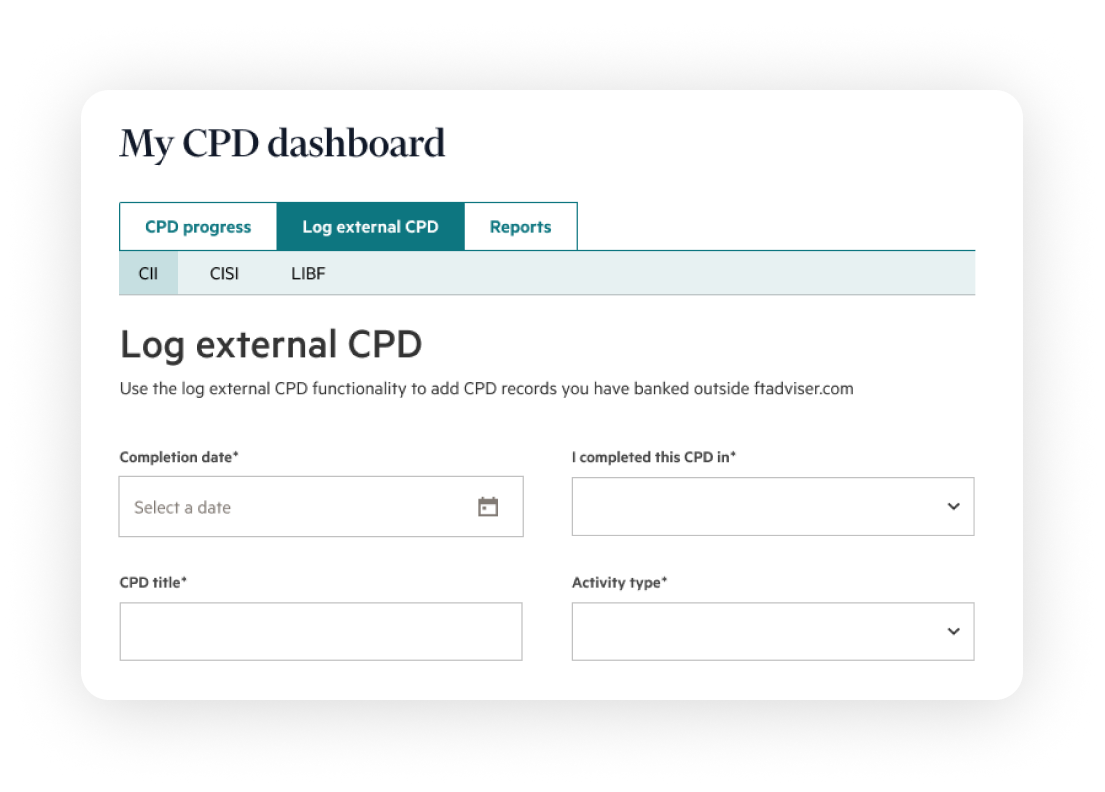Click the 'I completed this CPD in' label
Screen dimensions: 1105x792
tap(654, 457)
